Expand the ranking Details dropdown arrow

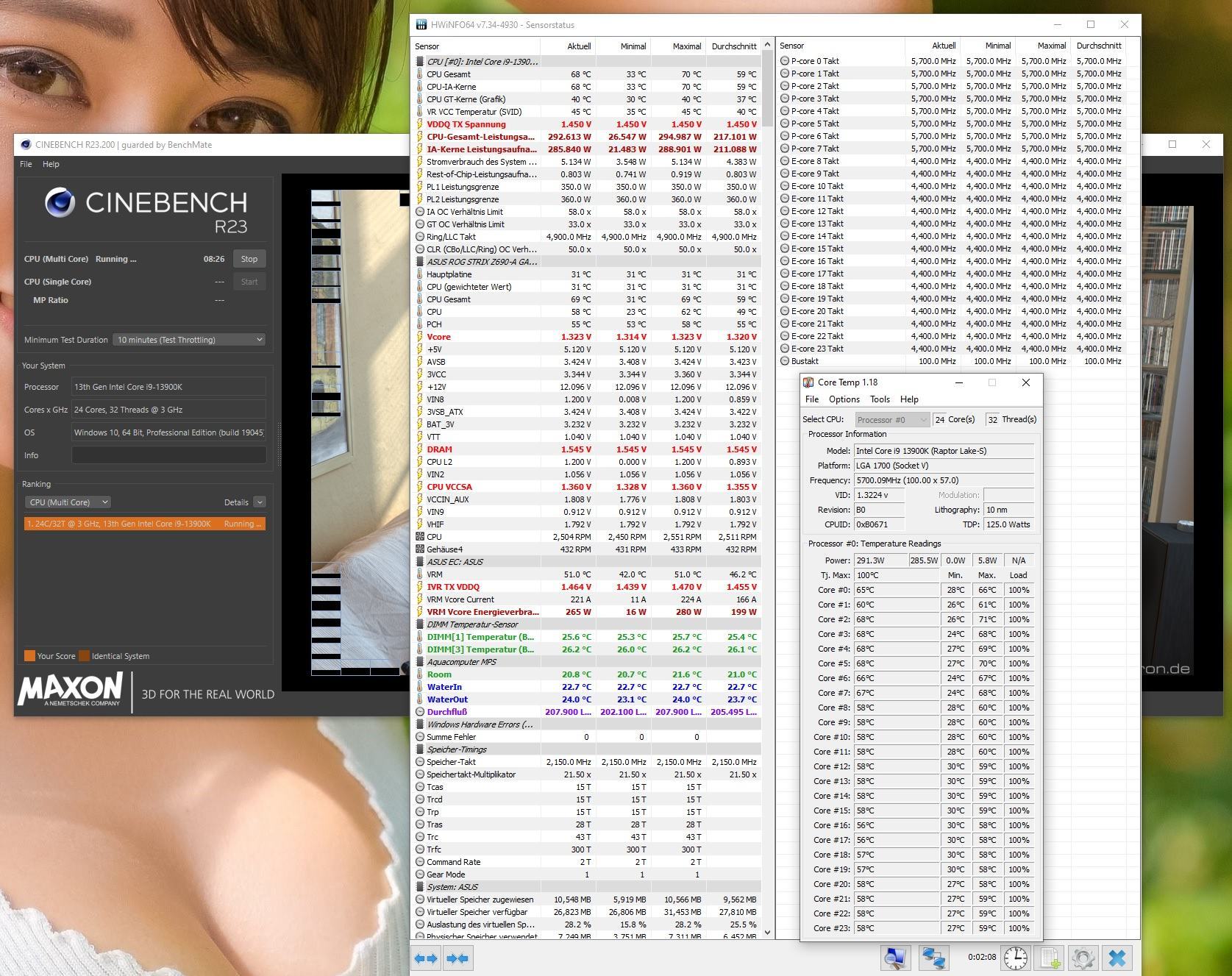coord(260,502)
